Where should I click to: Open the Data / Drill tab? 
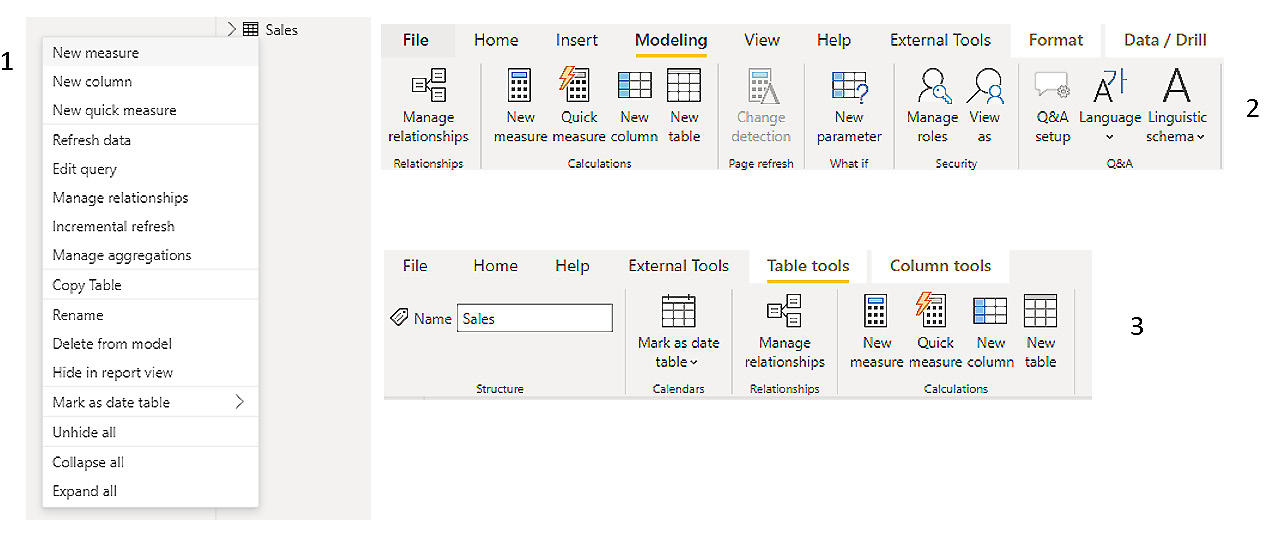pyautogui.click(x=1165, y=40)
